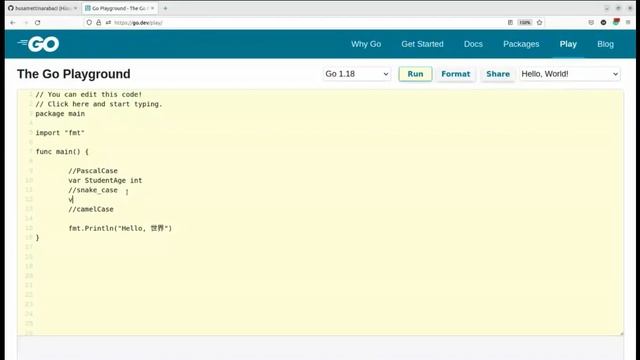Image resolution: width=640 pixels, height=360 pixels.
Task: Click the '//PascalCase' comment line
Action: (93, 171)
